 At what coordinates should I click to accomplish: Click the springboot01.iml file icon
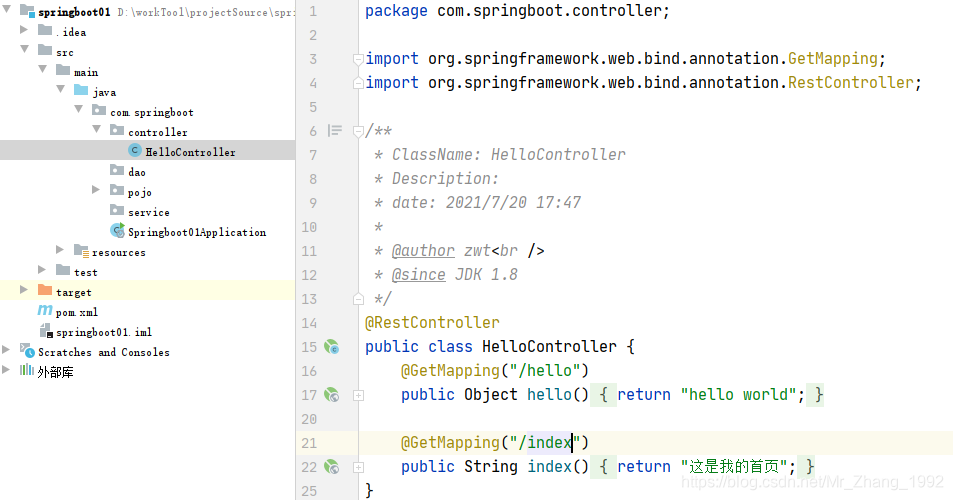tap(46, 330)
